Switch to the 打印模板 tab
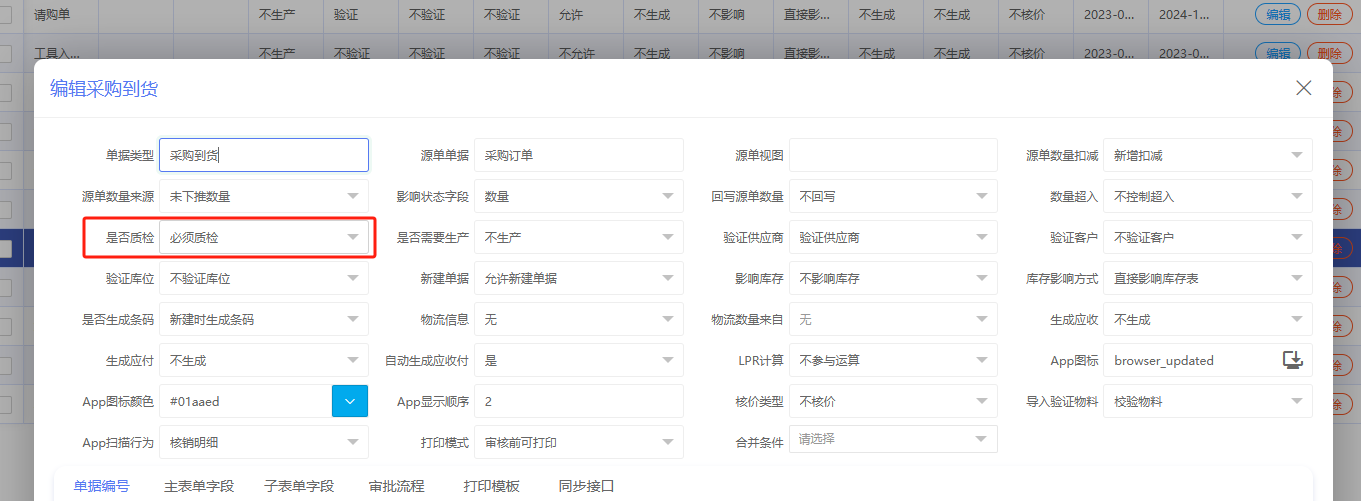 coord(491,486)
